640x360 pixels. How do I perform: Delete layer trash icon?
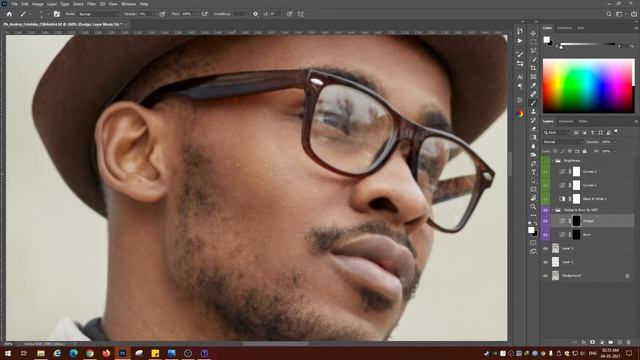(629, 342)
